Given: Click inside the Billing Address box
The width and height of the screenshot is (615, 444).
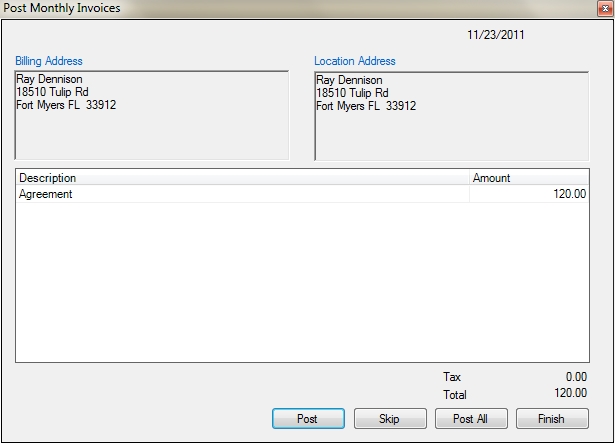Looking at the screenshot, I should click(152, 115).
